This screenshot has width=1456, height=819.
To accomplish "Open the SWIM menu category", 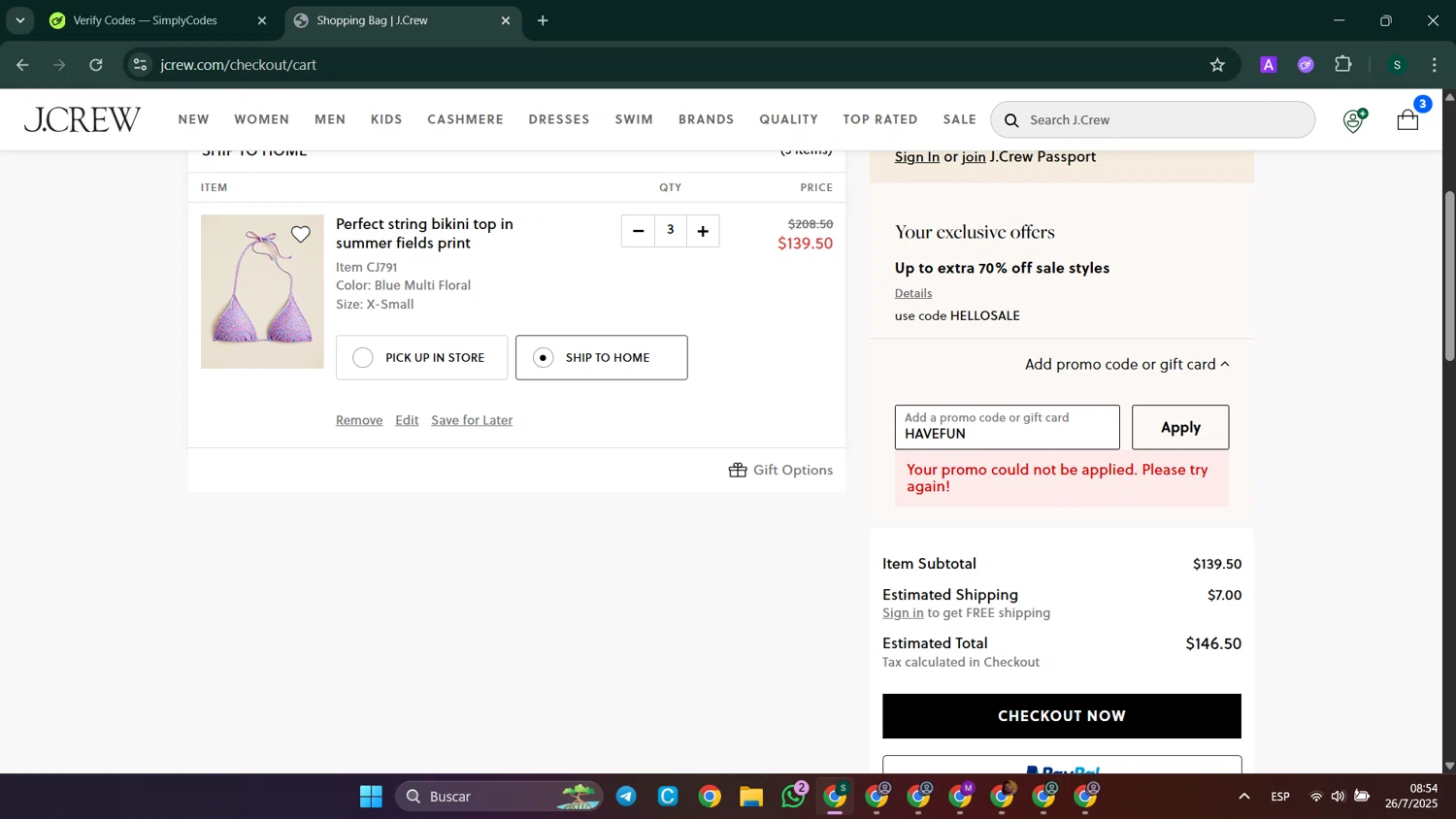I will pyautogui.click(x=634, y=119).
